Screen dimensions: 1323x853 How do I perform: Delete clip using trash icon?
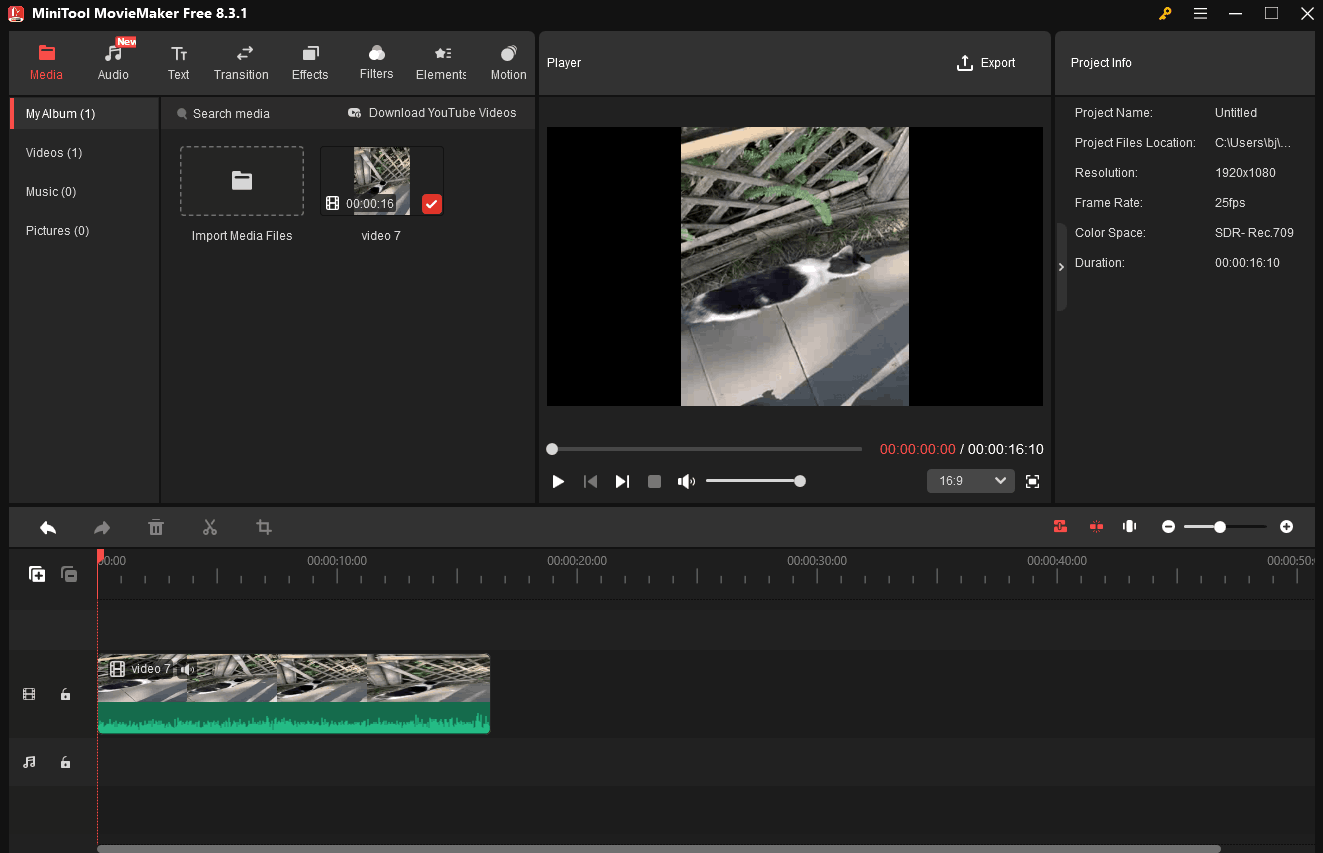156,527
